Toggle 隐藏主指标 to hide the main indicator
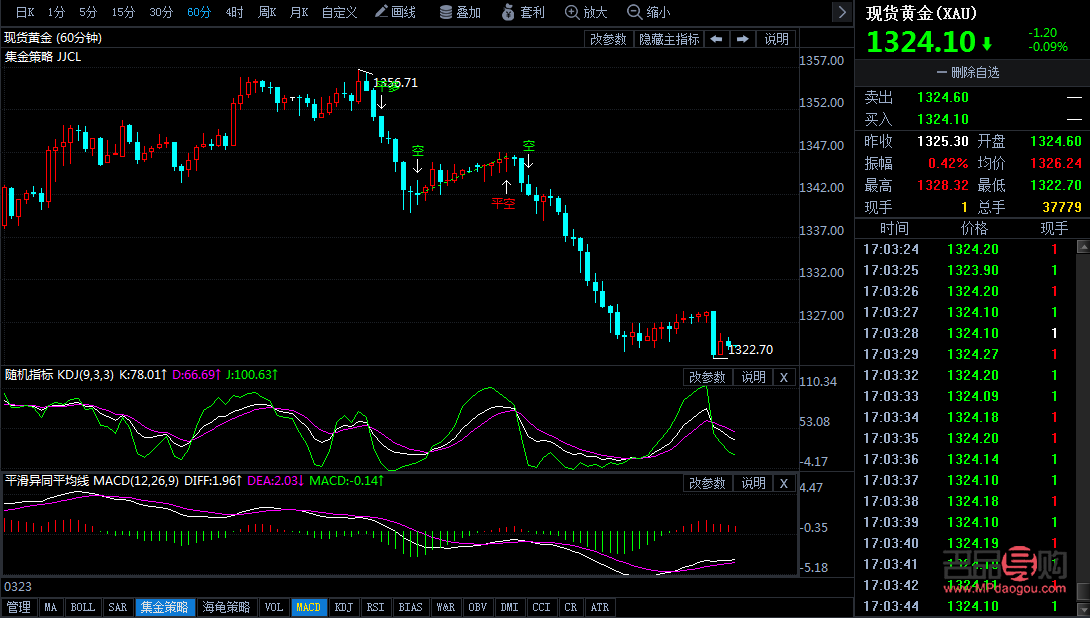 coord(669,39)
